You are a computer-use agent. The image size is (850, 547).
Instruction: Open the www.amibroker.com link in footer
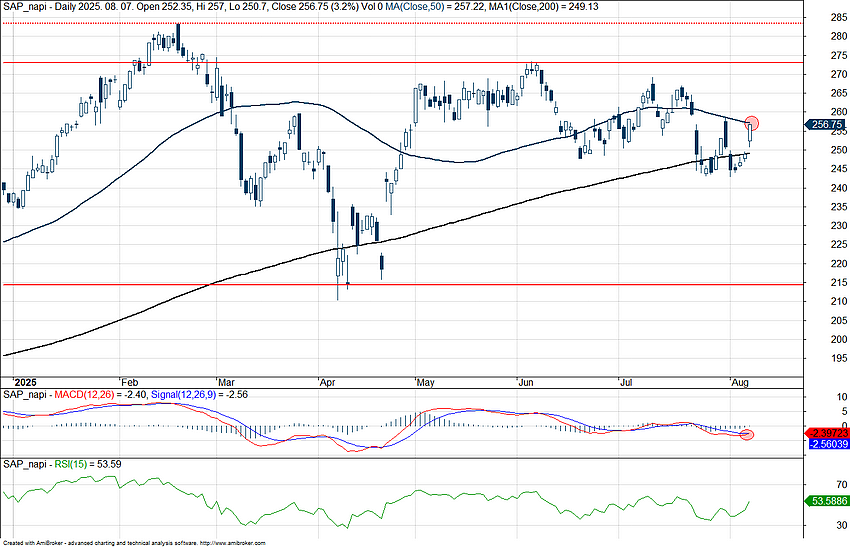pos(233,543)
